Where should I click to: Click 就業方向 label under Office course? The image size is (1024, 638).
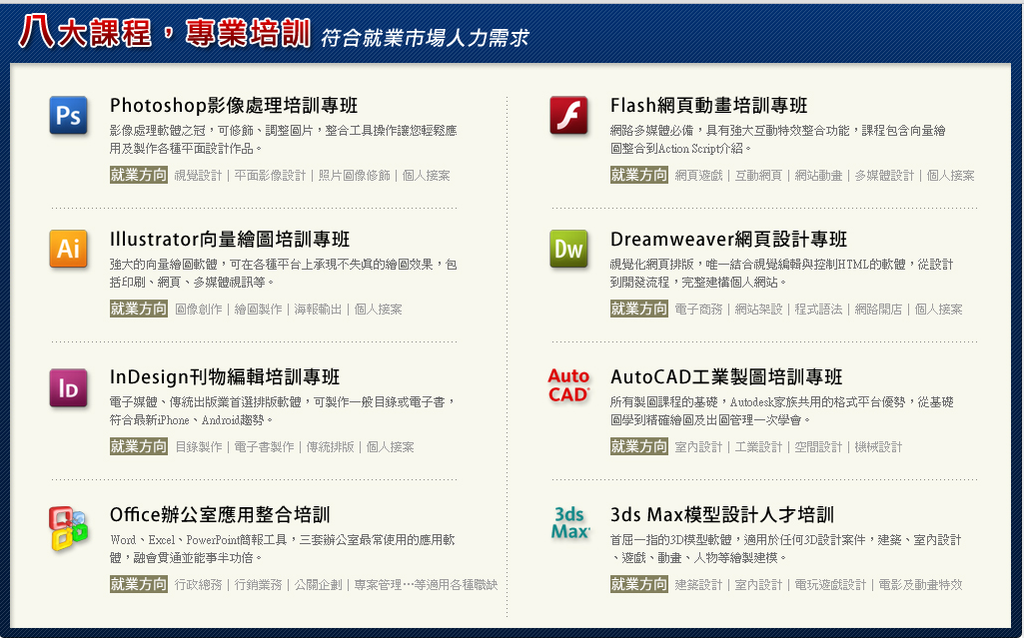138,584
